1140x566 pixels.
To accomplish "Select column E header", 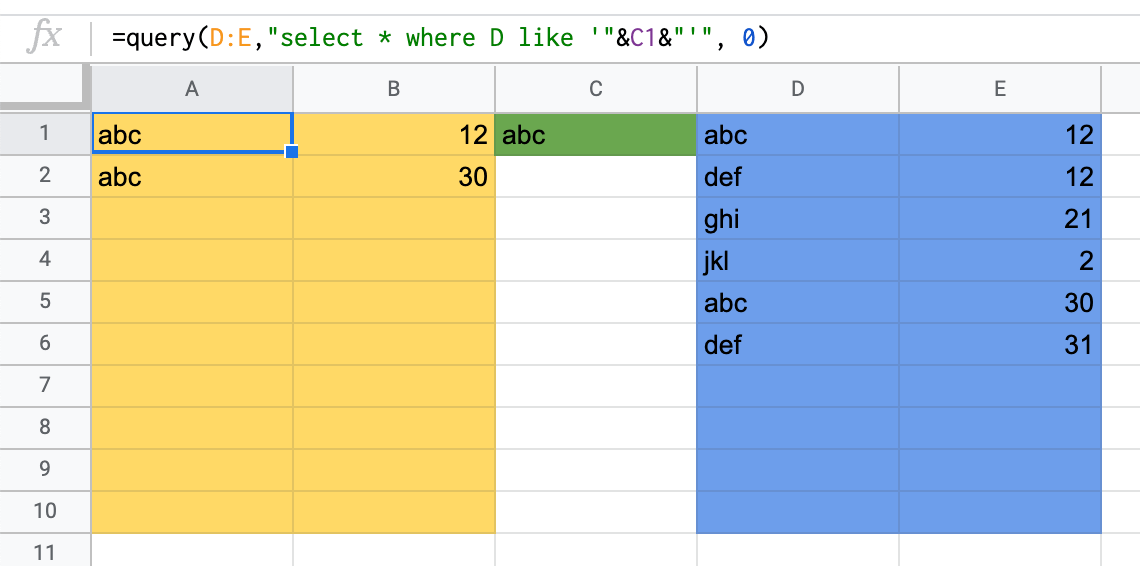I will point(999,89).
